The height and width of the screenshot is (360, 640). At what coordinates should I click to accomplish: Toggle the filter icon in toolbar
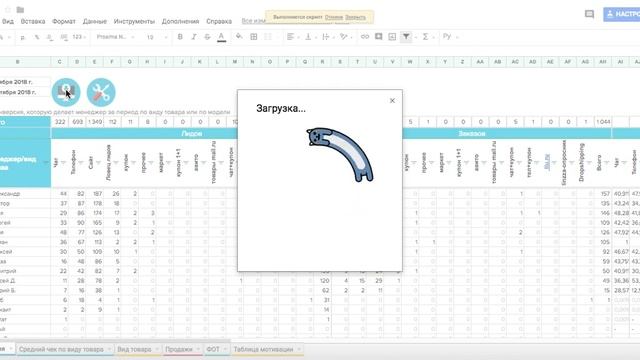click(406, 37)
